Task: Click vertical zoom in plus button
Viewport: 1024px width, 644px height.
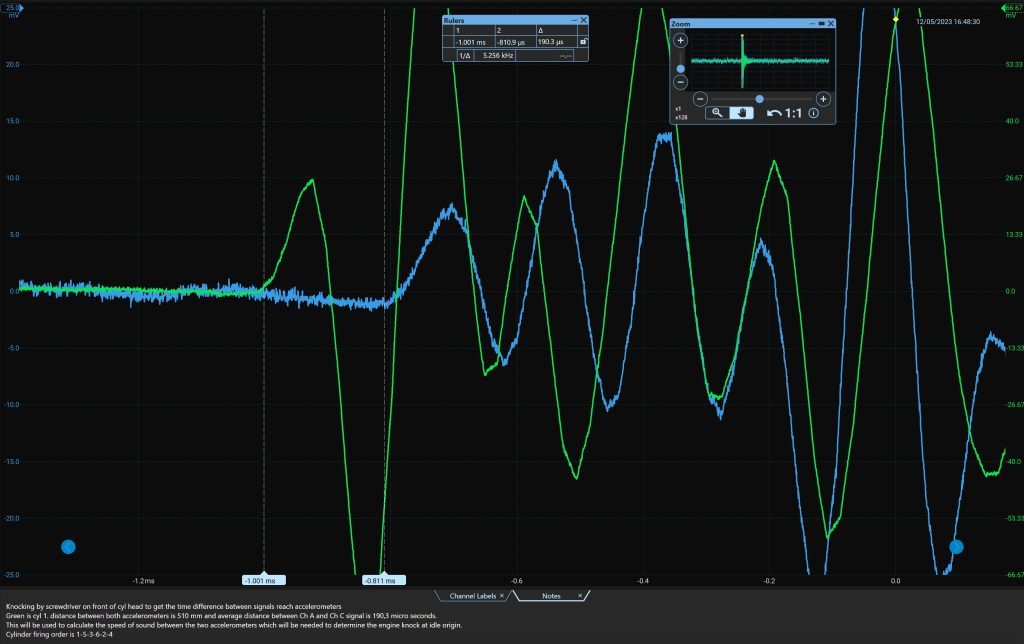Action: point(680,40)
